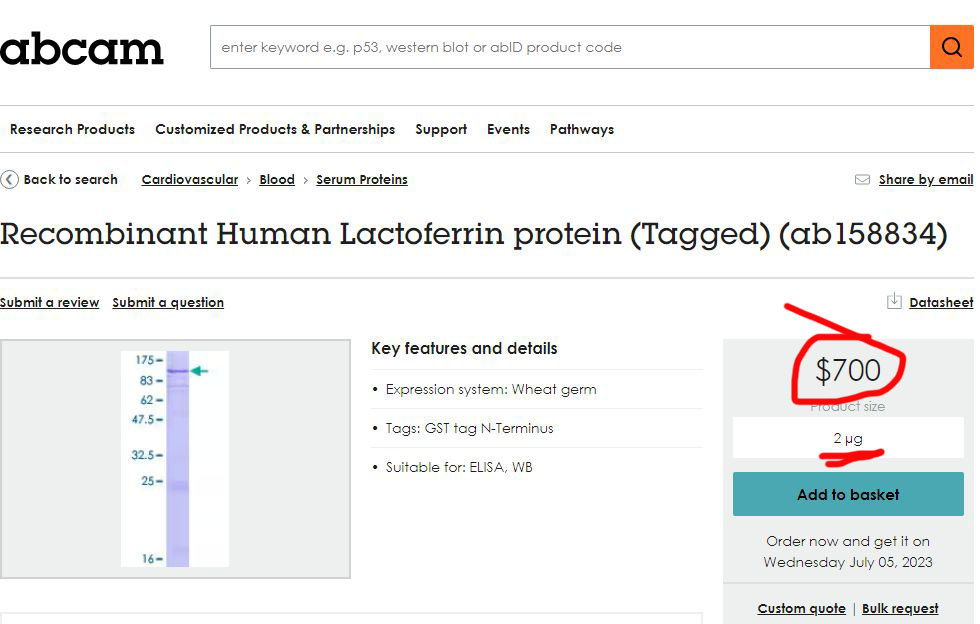Enlarge the western blot gel thumbnail

[175, 459]
